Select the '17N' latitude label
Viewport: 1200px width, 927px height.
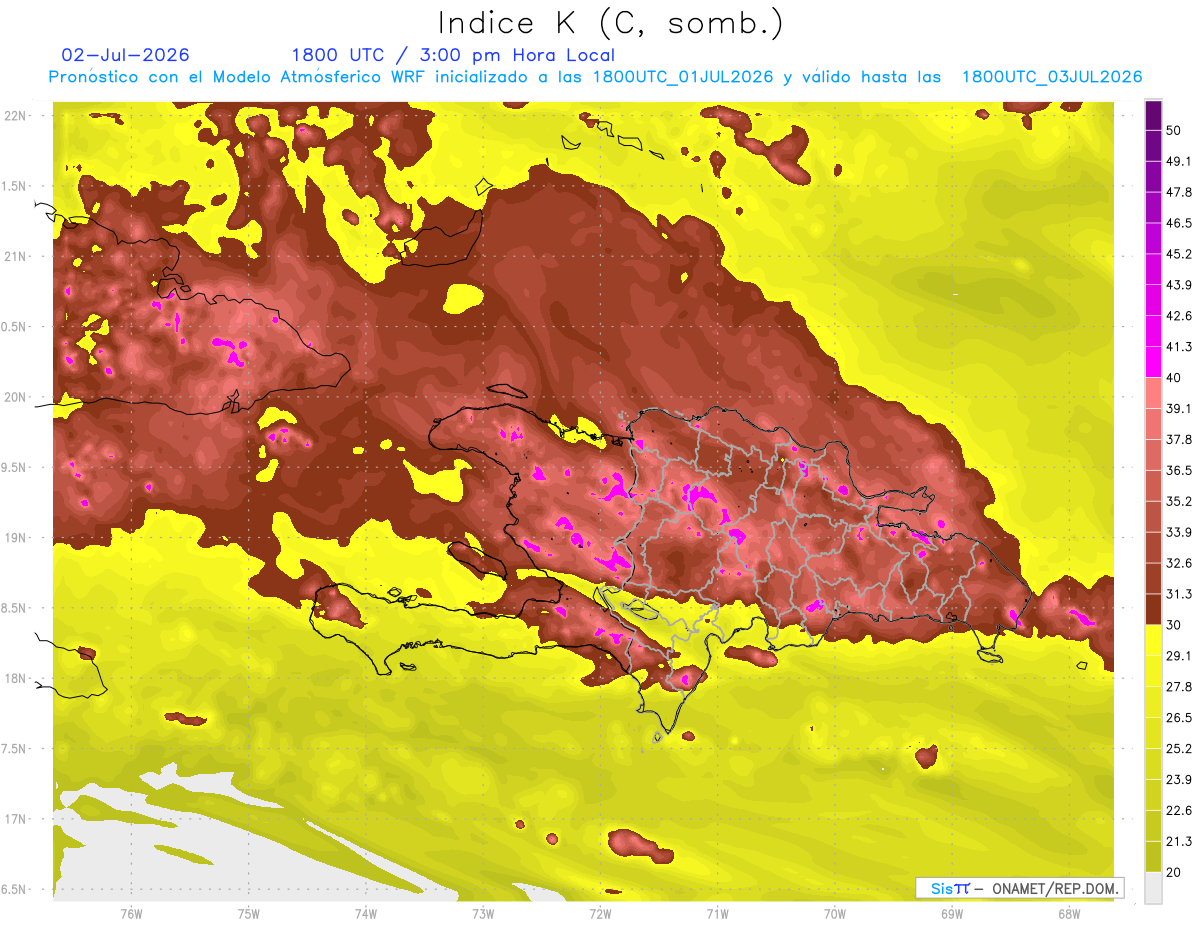(15, 819)
